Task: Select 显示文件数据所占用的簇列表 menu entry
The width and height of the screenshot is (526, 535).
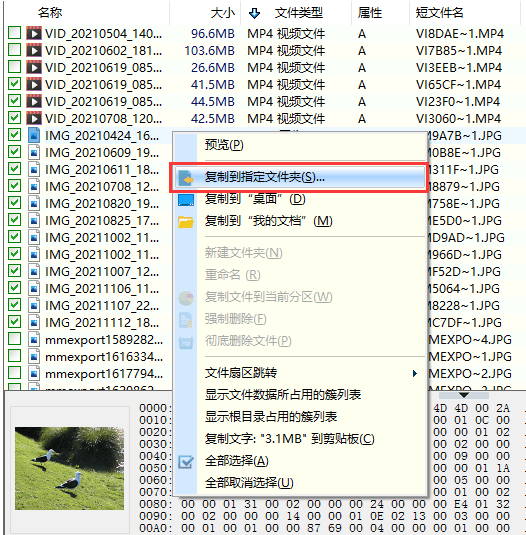Action: [300, 395]
